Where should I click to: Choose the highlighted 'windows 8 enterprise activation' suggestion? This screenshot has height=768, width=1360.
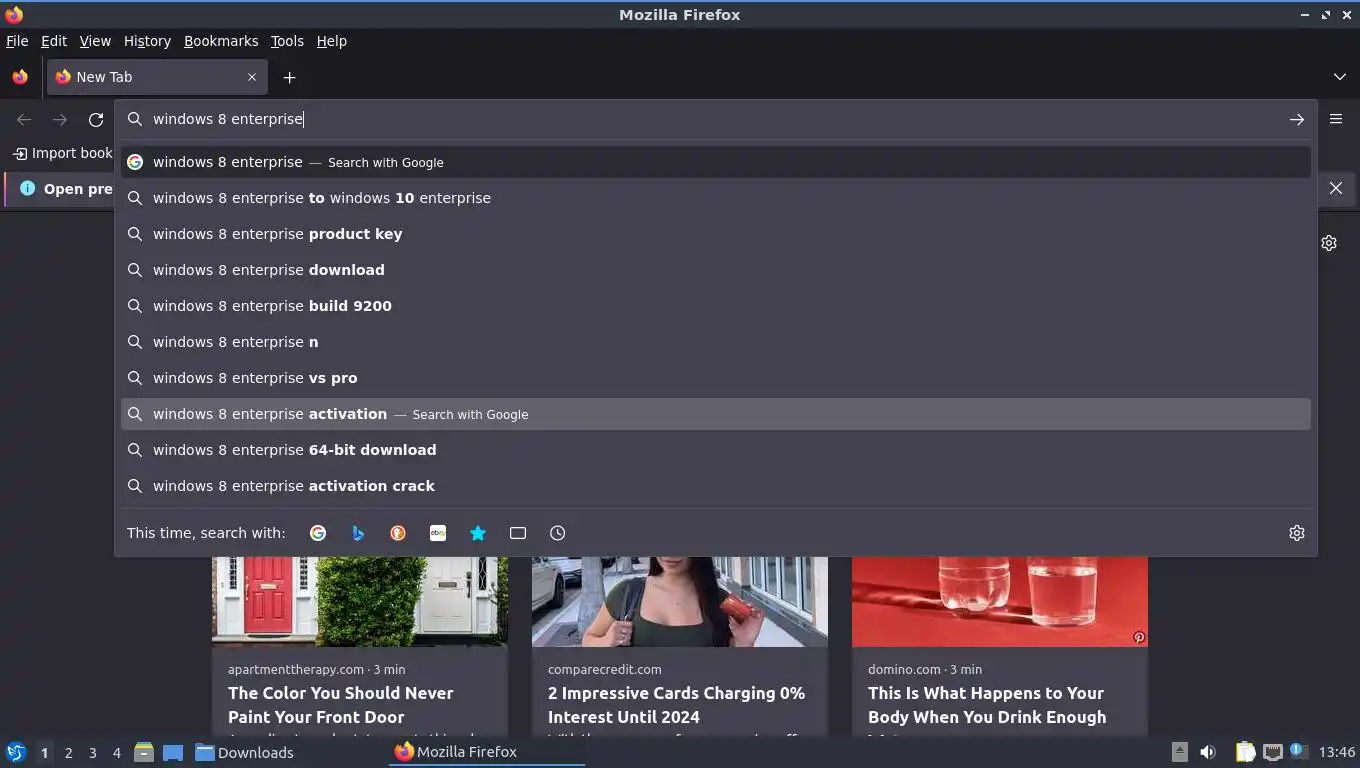coord(716,414)
